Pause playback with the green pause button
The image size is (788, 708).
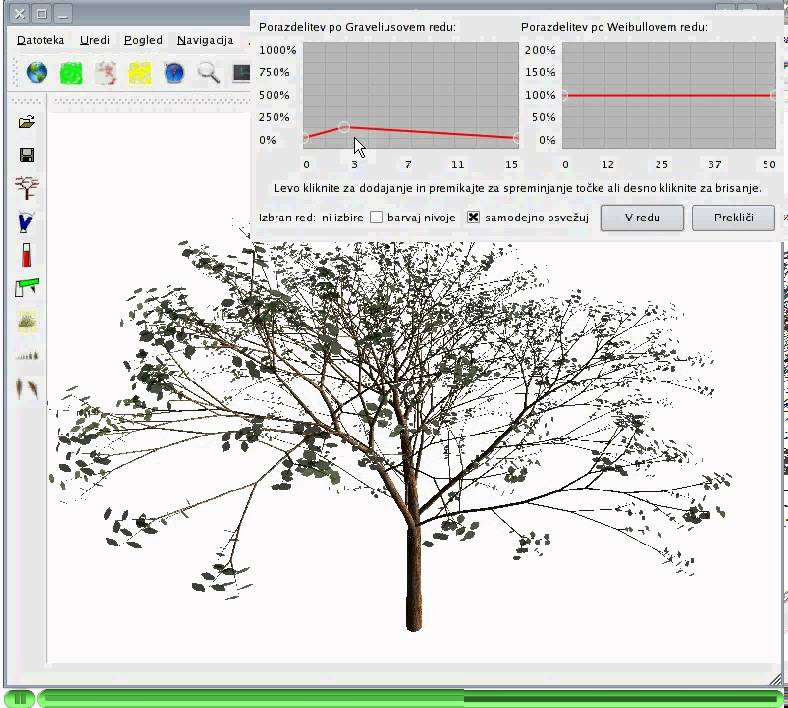point(20,698)
